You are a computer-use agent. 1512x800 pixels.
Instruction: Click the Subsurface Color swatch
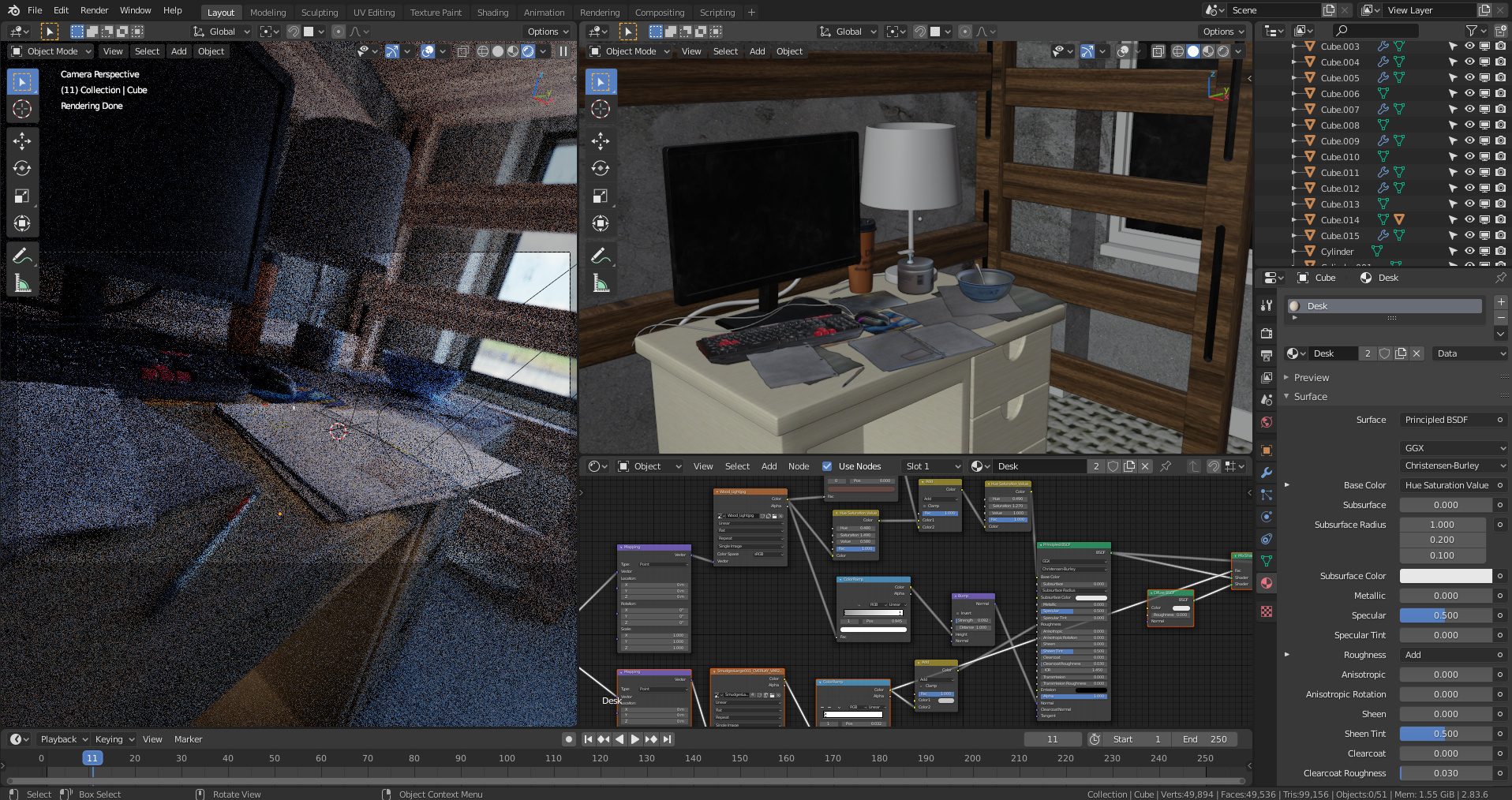click(x=1447, y=576)
